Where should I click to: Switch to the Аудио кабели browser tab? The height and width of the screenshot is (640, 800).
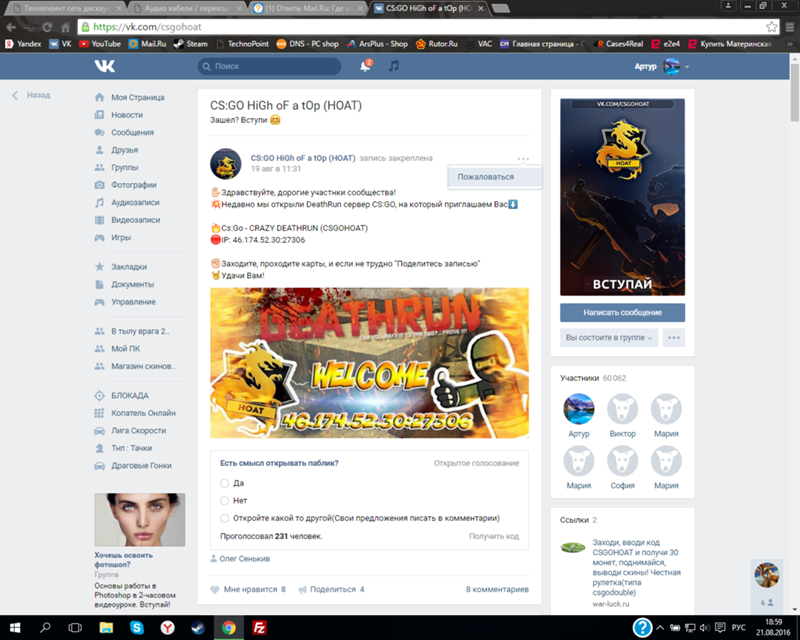[x=188, y=9]
